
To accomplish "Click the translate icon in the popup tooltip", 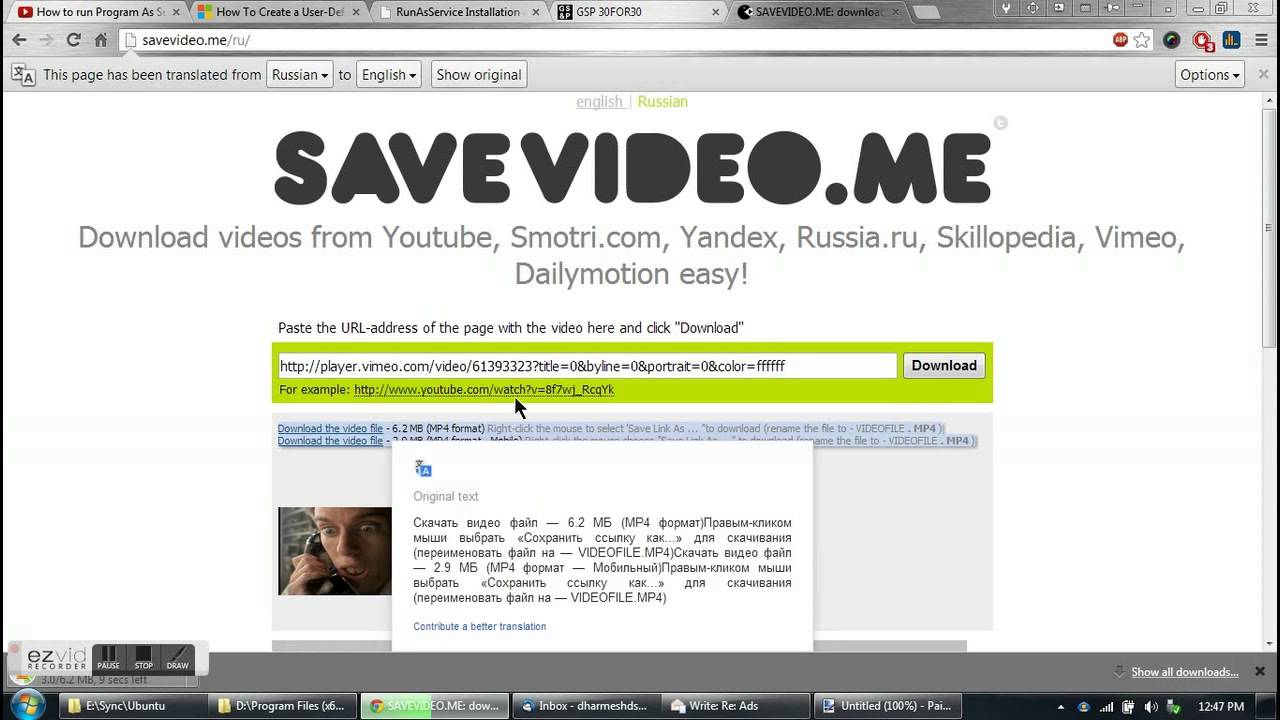I will (x=423, y=469).
